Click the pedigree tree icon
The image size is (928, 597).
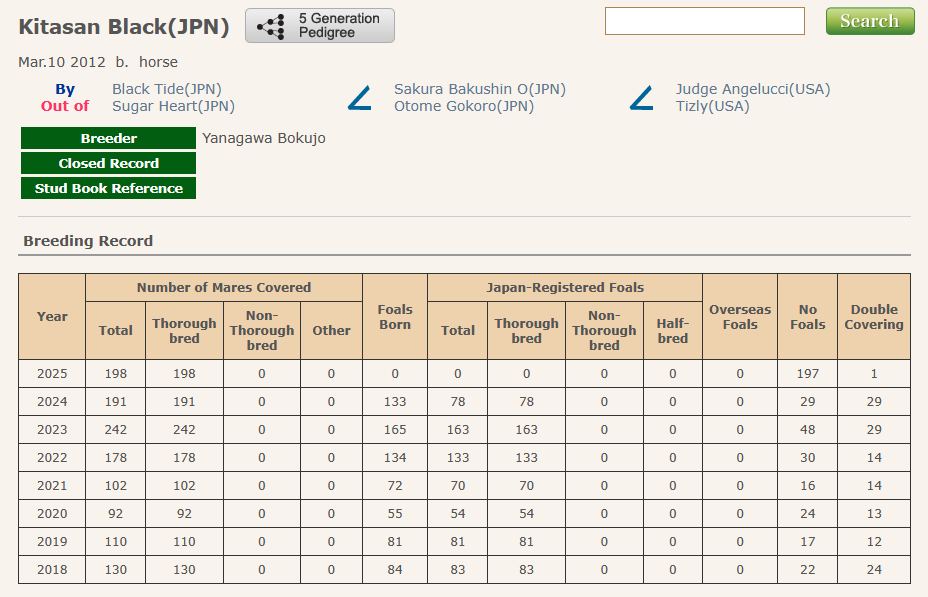pos(271,26)
